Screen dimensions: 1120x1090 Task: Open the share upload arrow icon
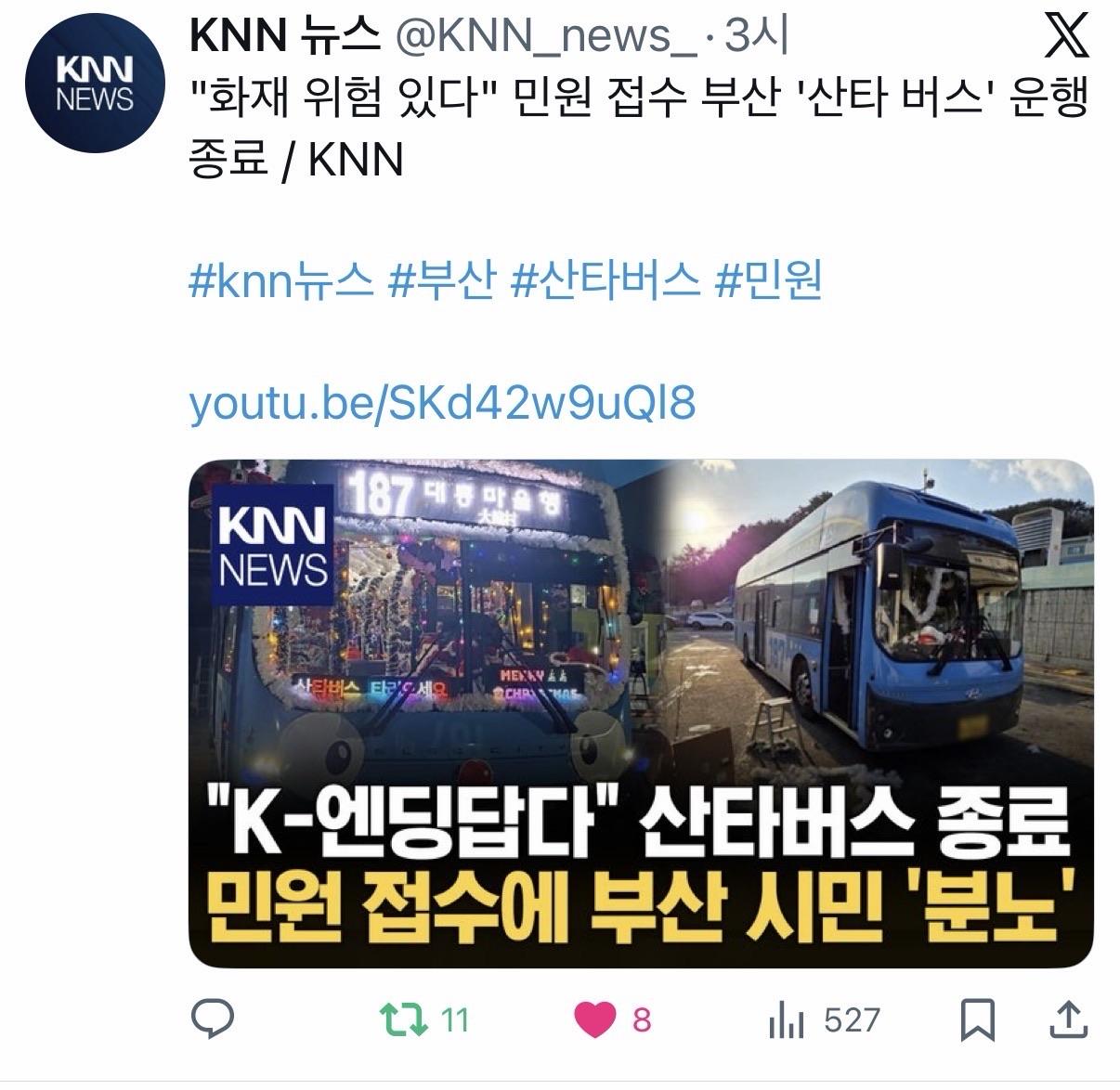(1069, 1019)
